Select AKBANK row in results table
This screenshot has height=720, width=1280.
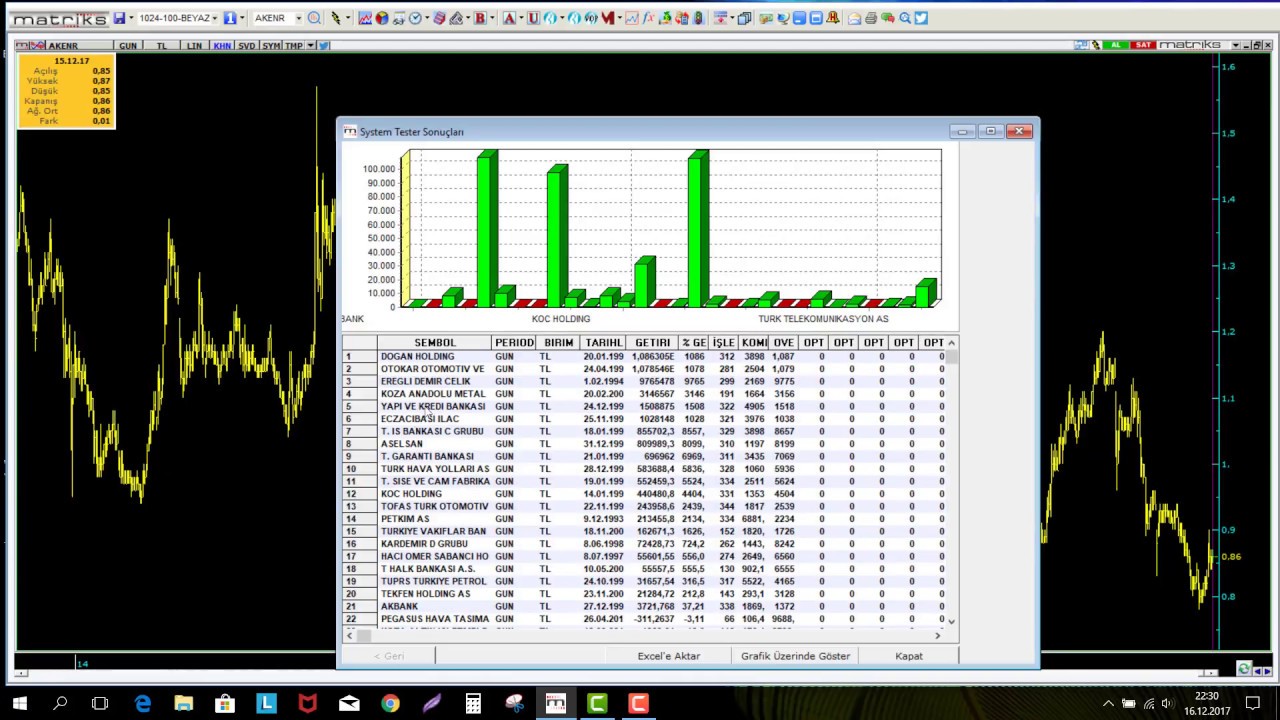click(x=643, y=606)
